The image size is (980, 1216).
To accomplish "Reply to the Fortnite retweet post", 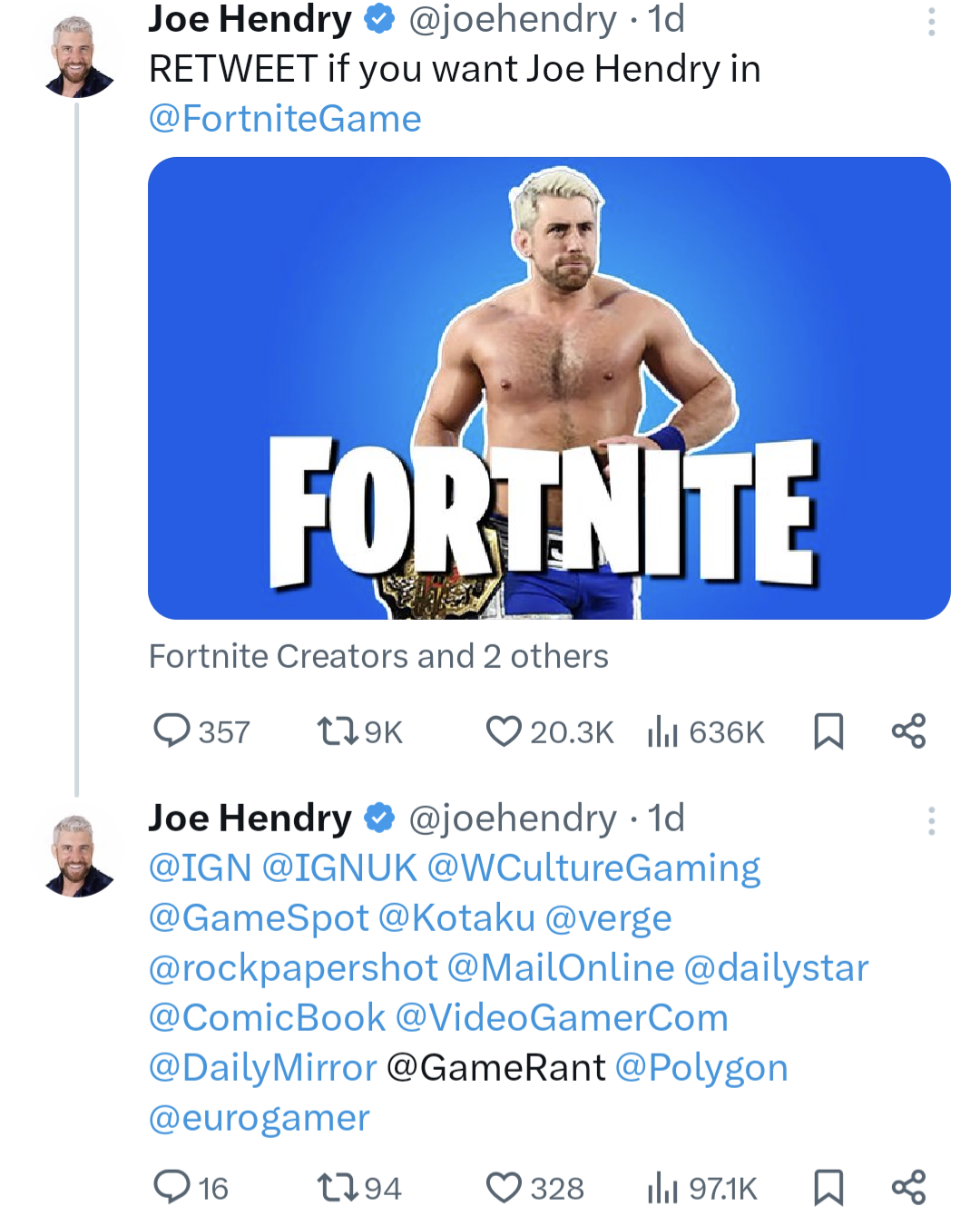I will [172, 731].
